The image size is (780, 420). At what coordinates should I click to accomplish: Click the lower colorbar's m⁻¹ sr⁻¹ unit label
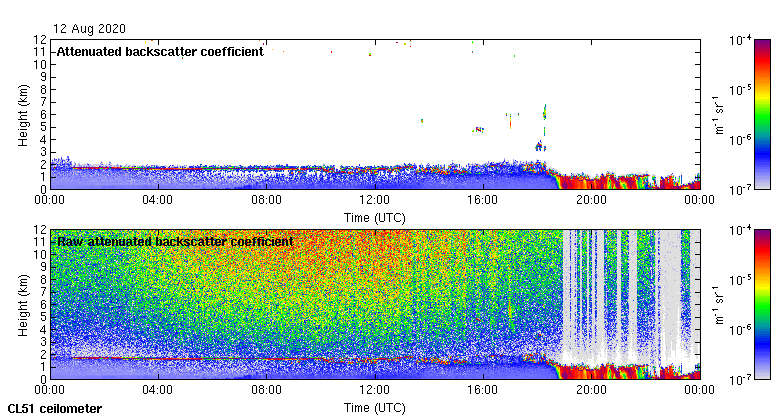[x=719, y=305]
